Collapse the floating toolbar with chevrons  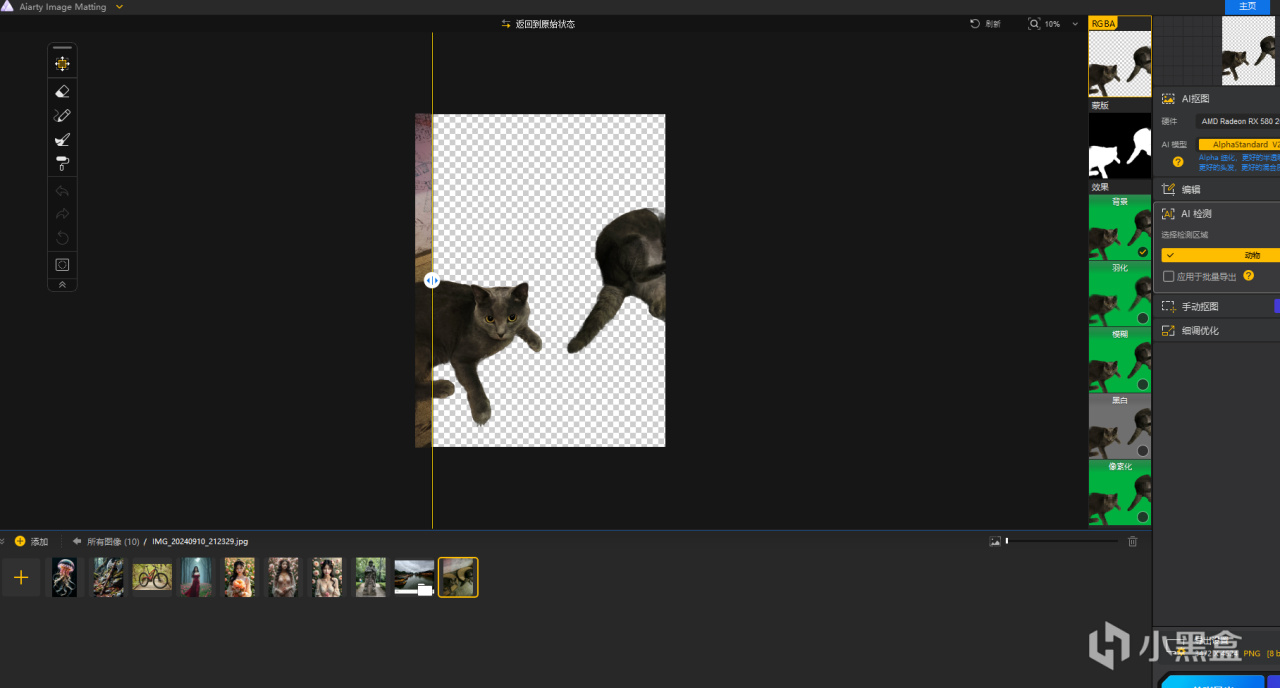pos(62,285)
